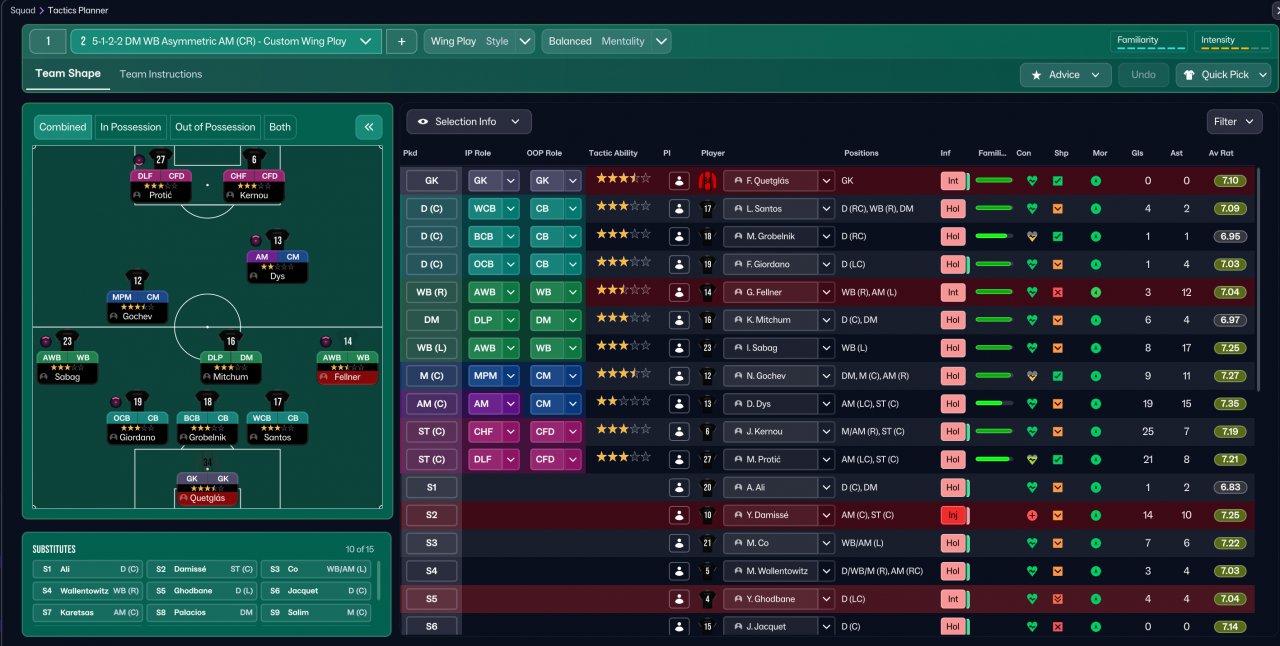Select Fellner number 14 shirt on pitch
This screenshot has width=1280, height=646.
[347, 341]
